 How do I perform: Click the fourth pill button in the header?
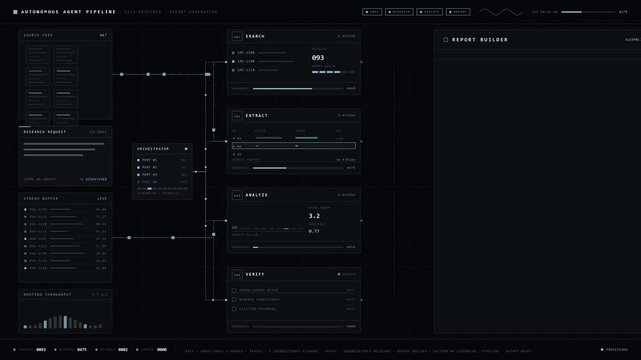tap(458, 12)
